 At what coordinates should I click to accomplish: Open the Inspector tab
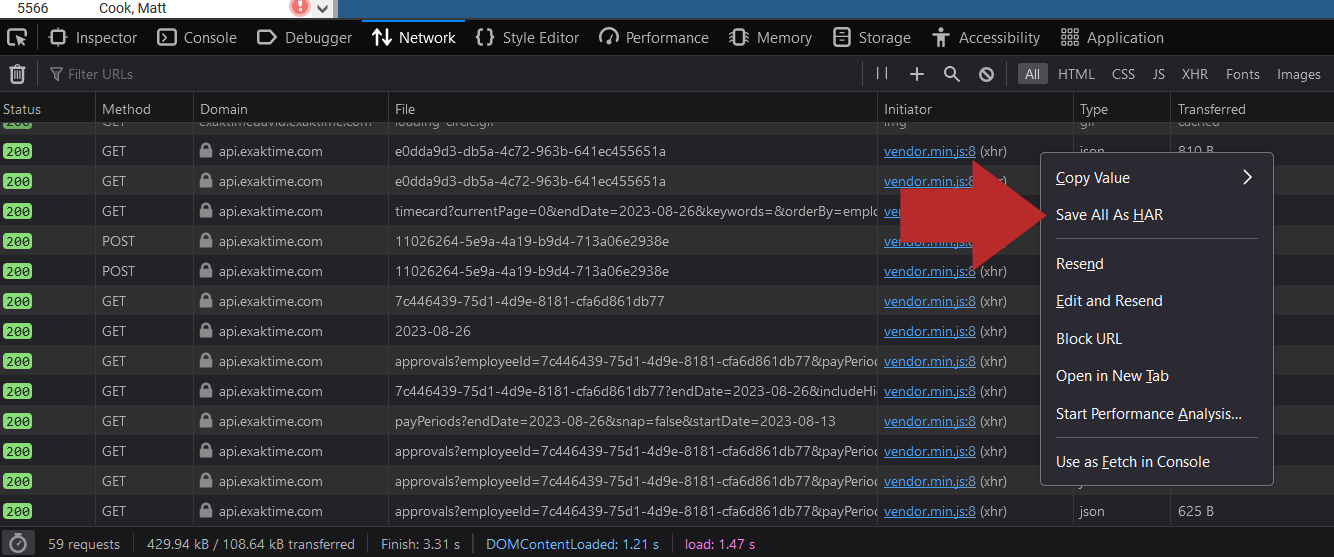(93, 38)
